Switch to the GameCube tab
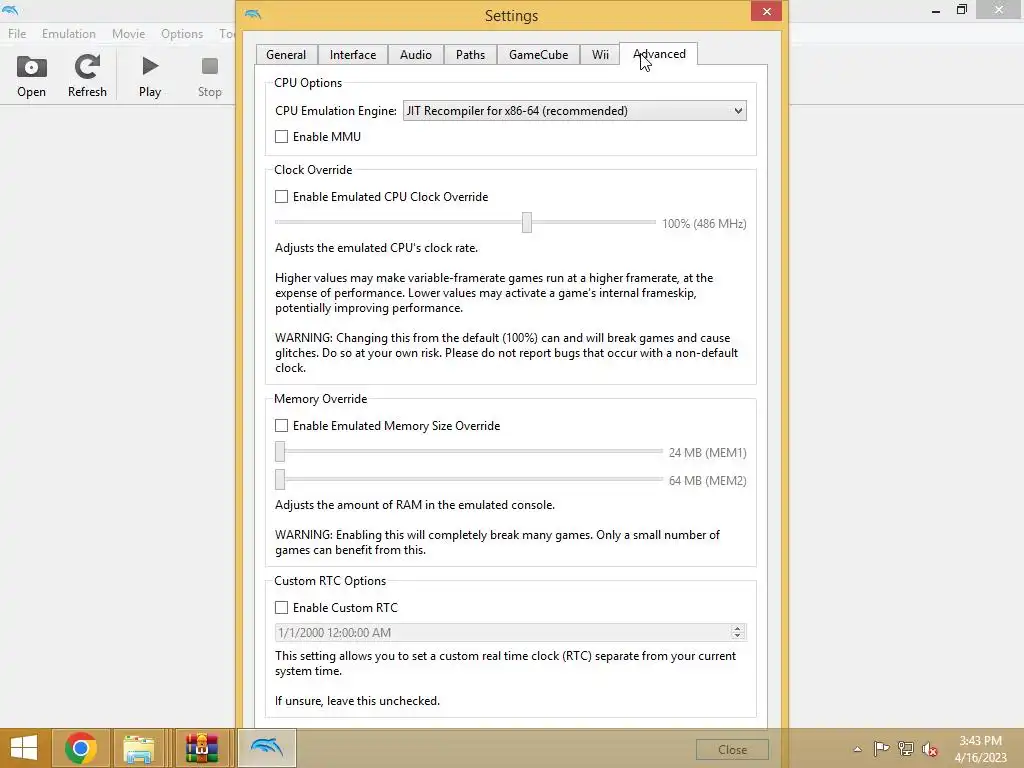 coord(538,55)
